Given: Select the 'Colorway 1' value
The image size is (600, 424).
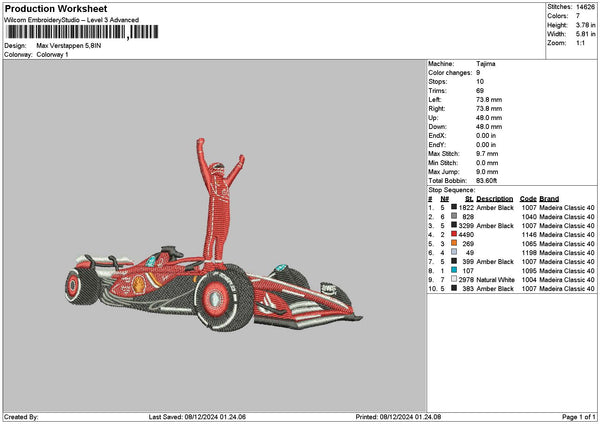Looking at the screenshot, I should 52,54.
